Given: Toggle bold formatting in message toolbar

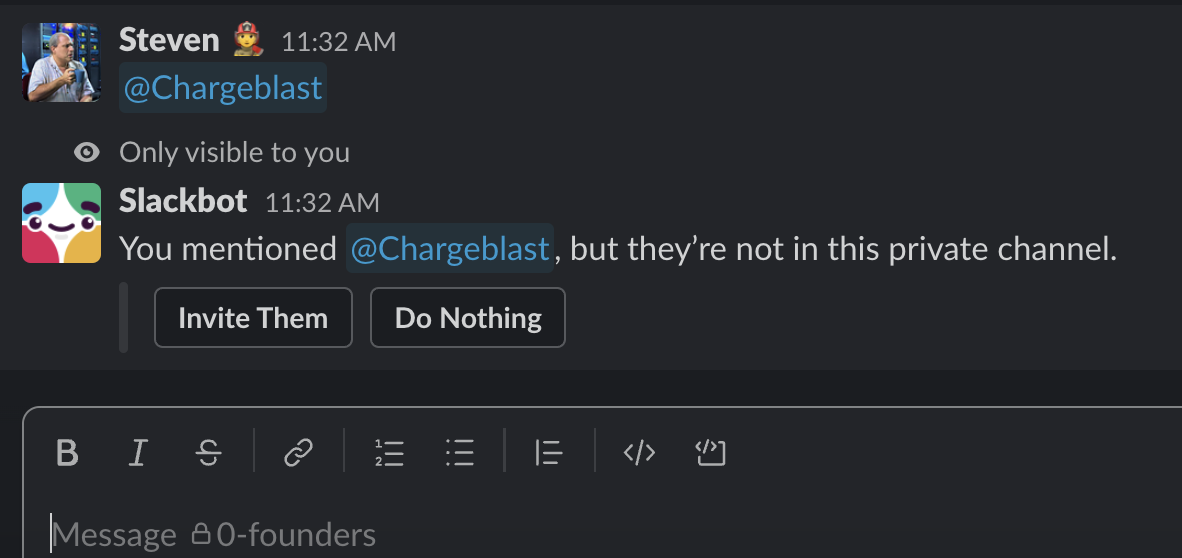Looking at the screenshot, I should click(67, 452).
